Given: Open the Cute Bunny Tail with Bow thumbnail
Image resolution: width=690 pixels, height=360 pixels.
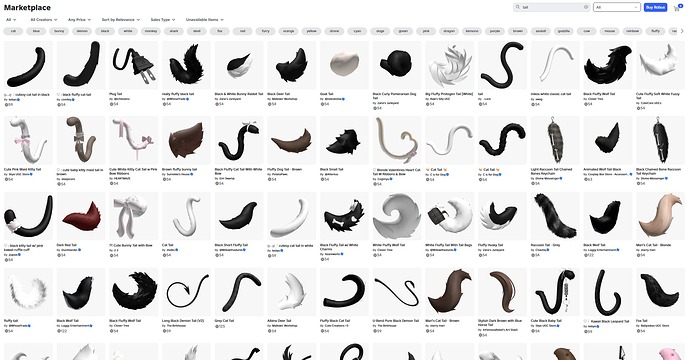Looking at the screenshot, I should pos(133,216).
